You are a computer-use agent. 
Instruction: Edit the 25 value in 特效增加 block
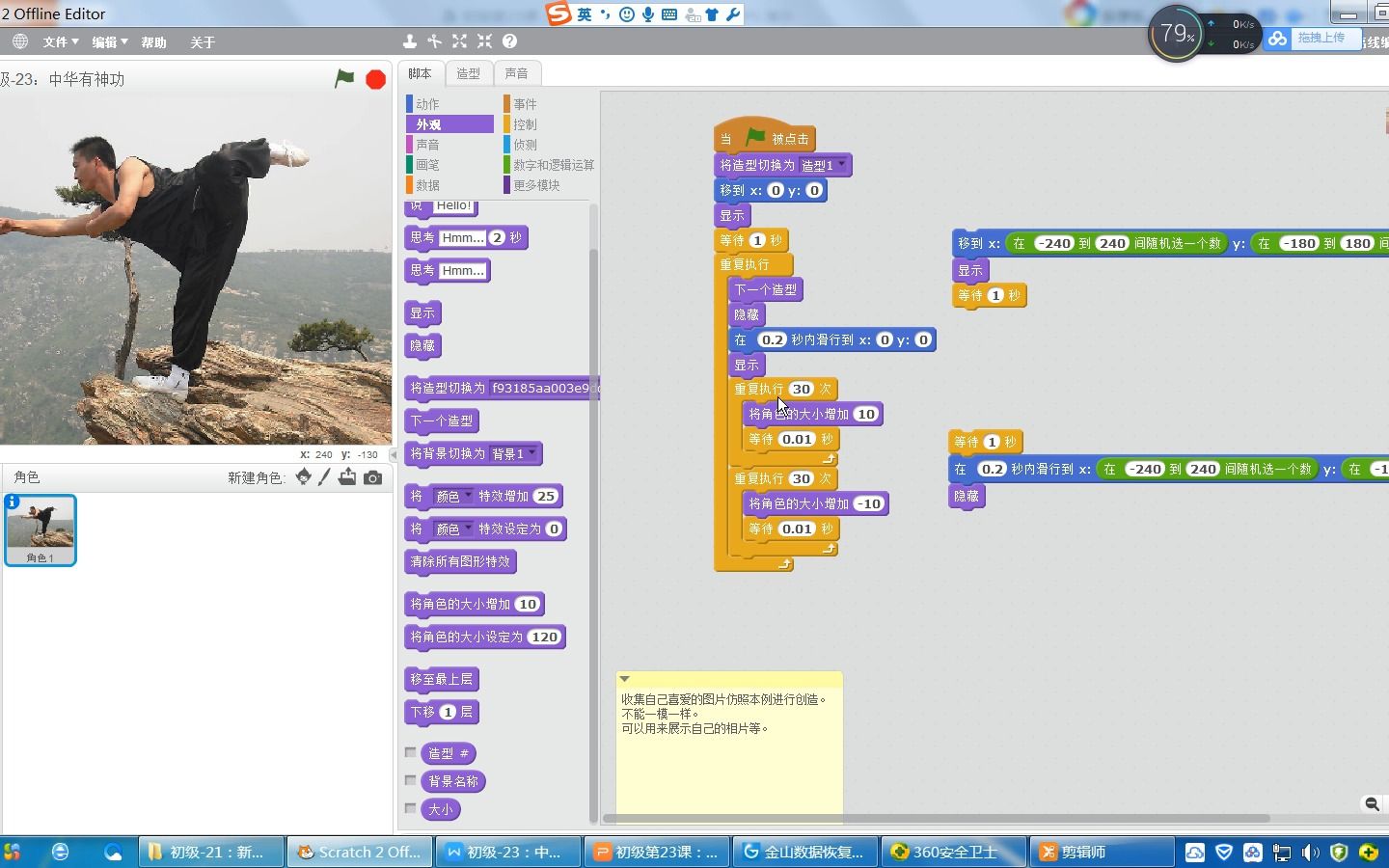coord(546,496)
